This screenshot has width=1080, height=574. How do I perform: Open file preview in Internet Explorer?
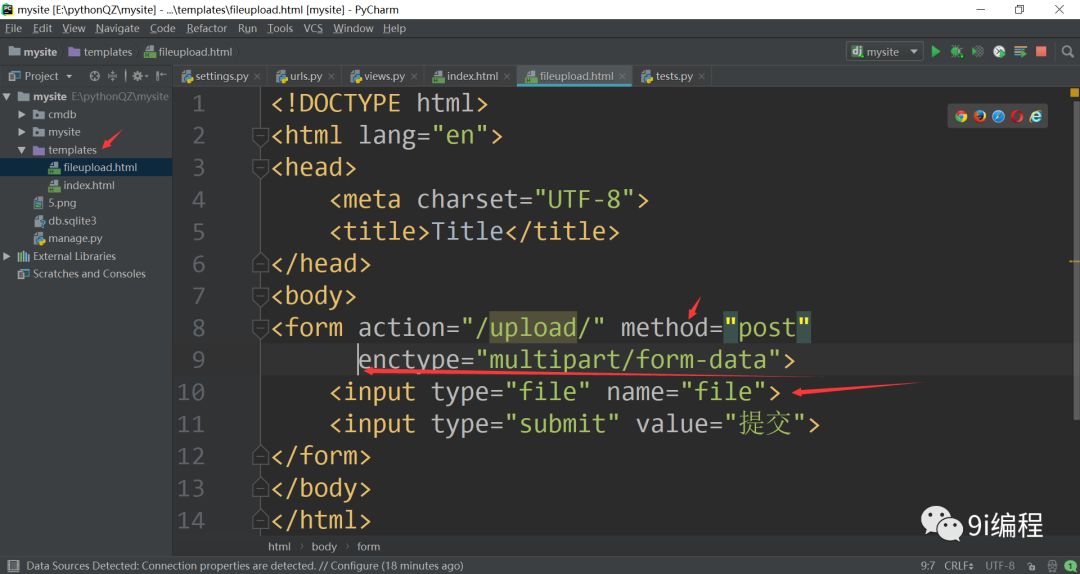[x=1036, y=116]
